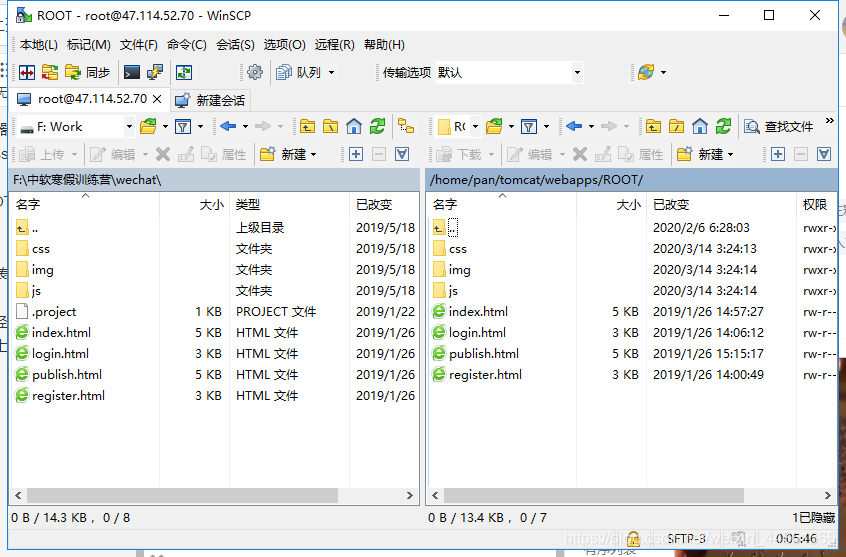Open terminal console icon
The image size is (846, 557).
pos(132,72)
